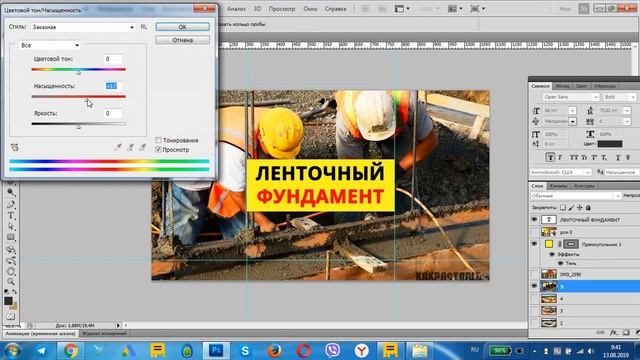Image resolution: width=640 pixels, height=360 pixels.
Task: Click lock position cross icon
Action: coord(580,208)
